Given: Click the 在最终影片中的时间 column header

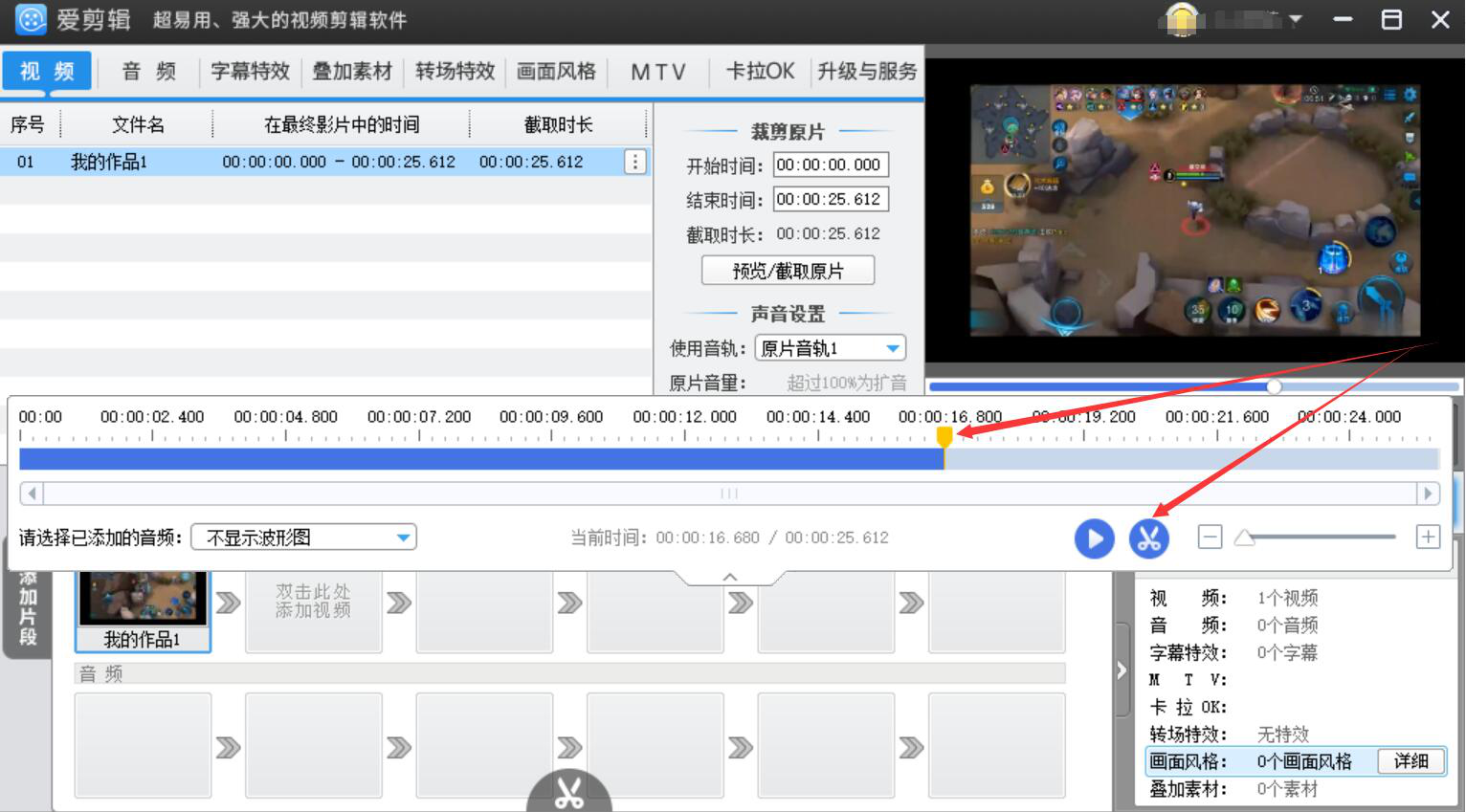Looking at the screenshot, I should (x=342, y=124).
